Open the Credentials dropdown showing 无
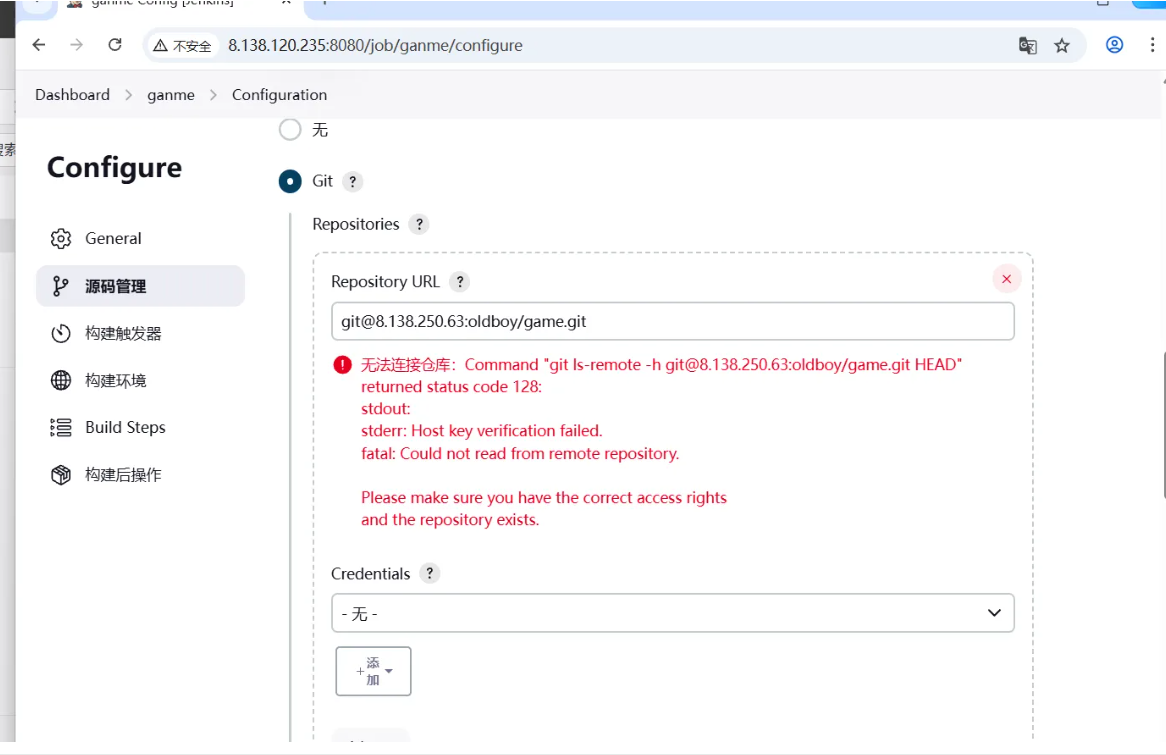This screenshot has height=755, width=1166. [x=672, y=613]
